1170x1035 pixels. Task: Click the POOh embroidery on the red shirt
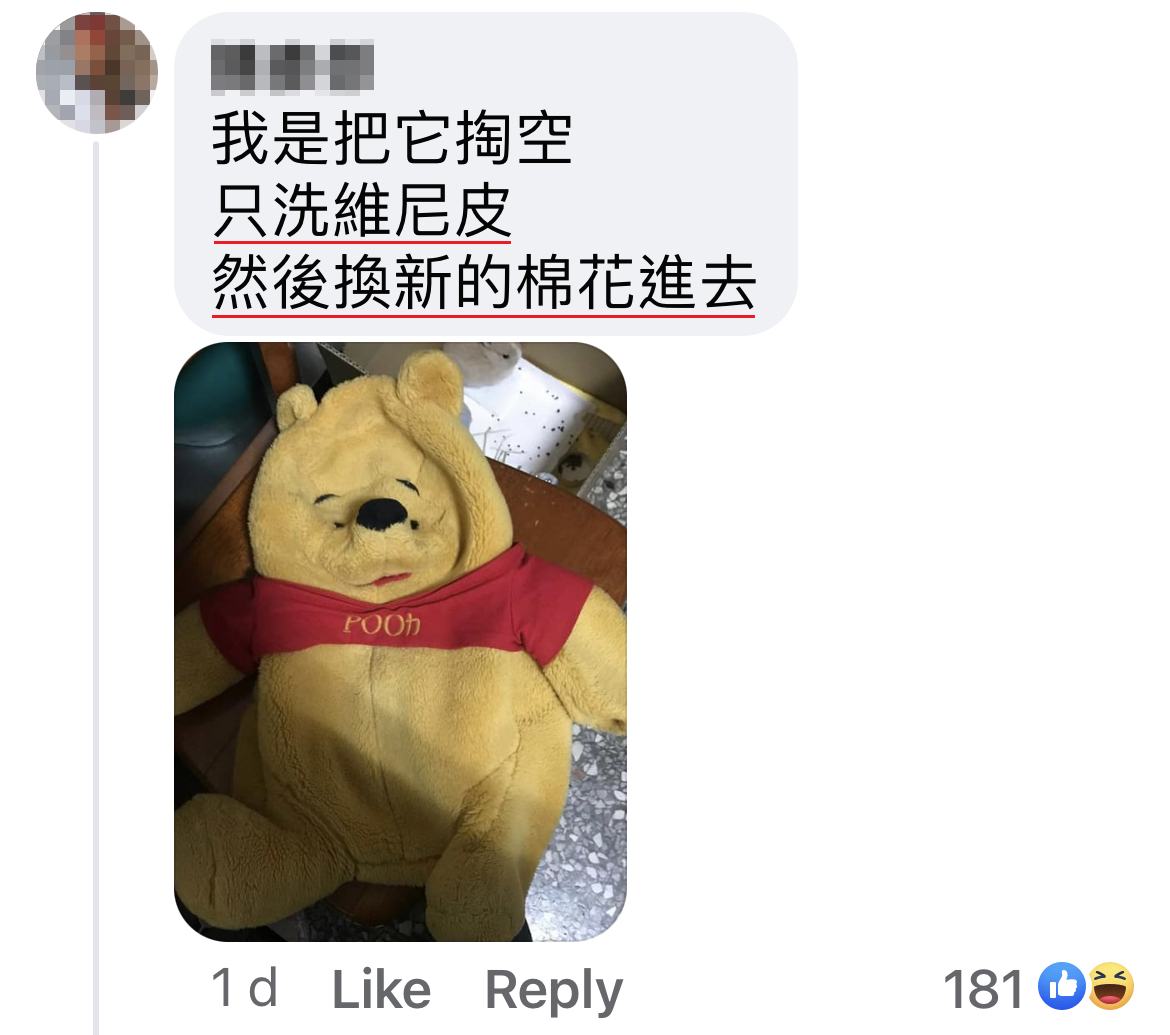coord(381,624)
